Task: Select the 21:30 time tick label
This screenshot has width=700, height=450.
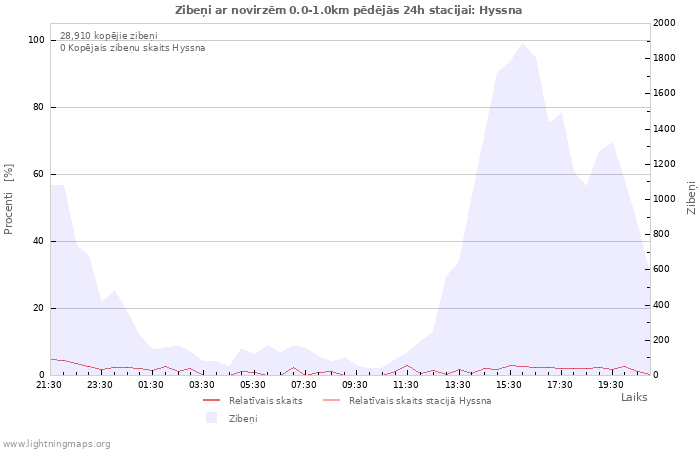Action: [49, 384]
